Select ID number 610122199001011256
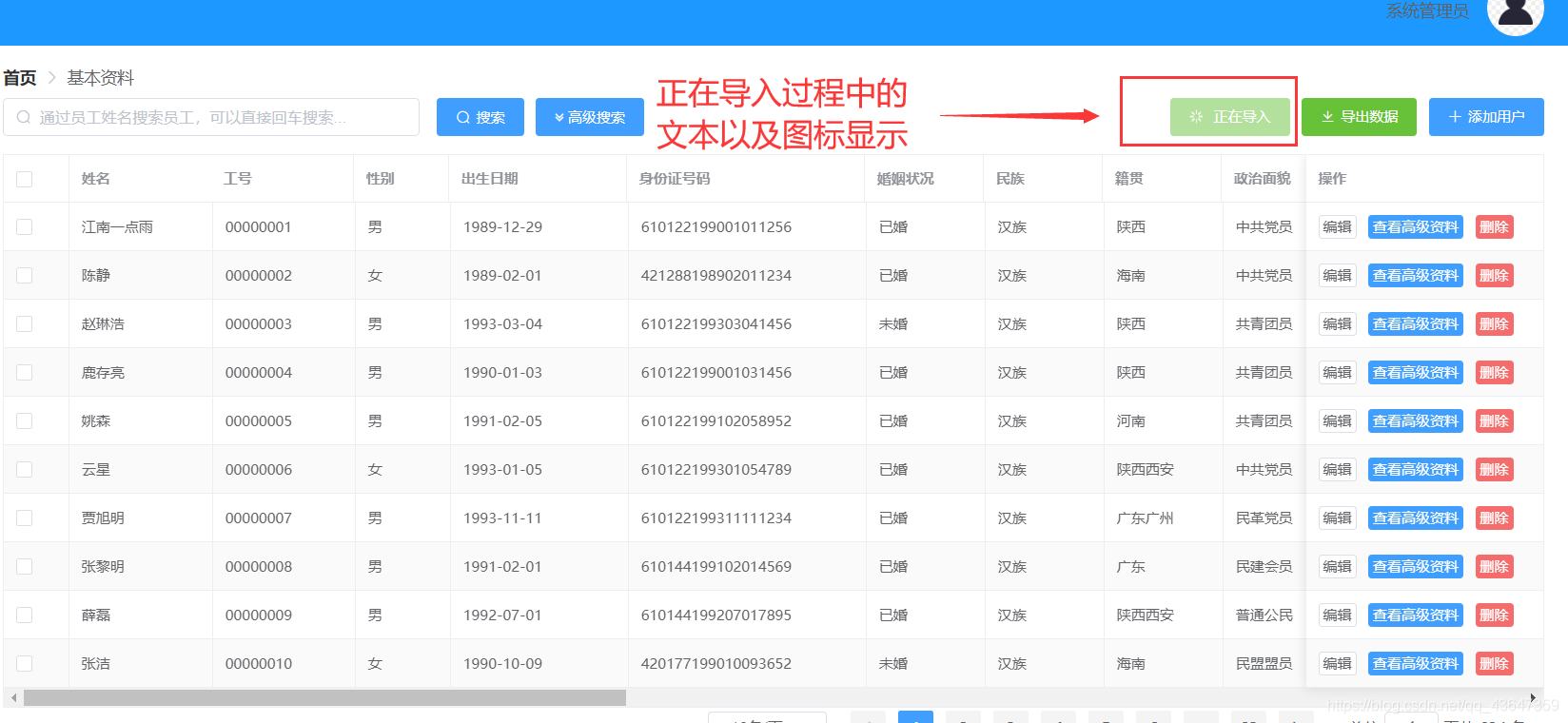The image size is (1568, 723). pos(716,226)
